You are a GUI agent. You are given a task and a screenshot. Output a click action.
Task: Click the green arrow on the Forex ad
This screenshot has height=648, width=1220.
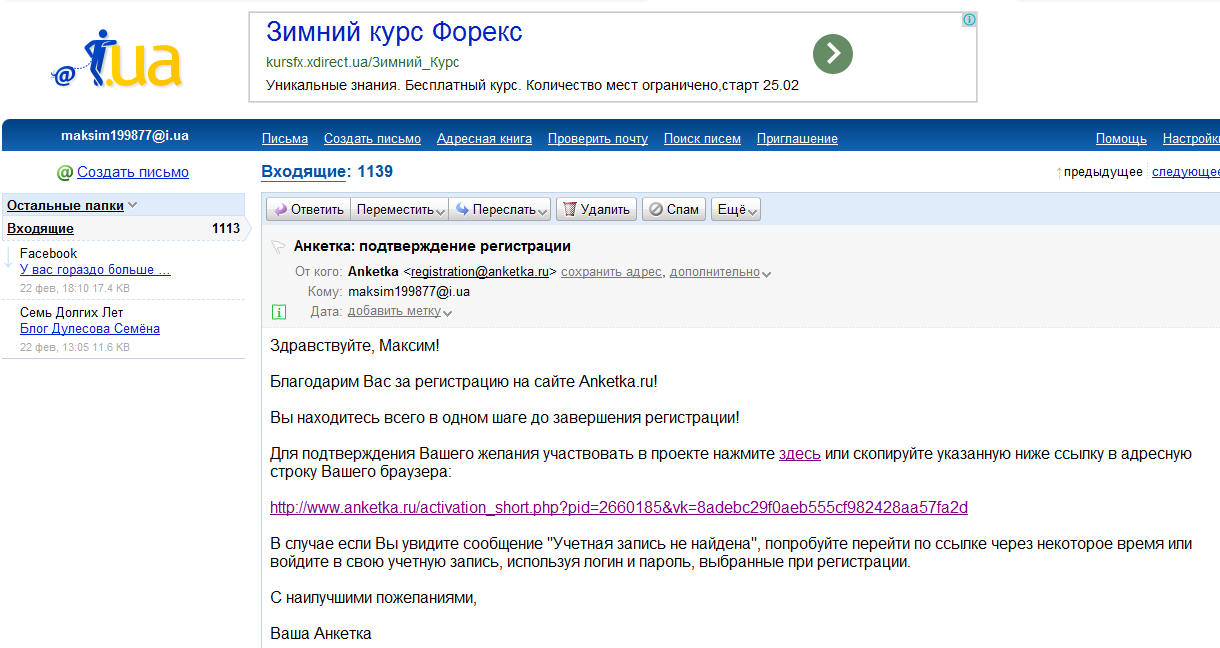click(x=832, y=54)
